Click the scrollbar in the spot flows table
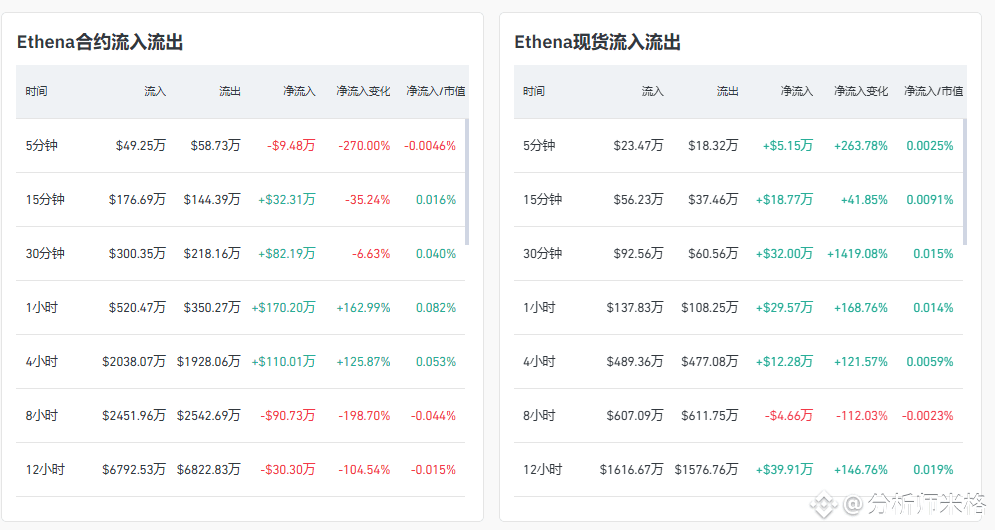This screenshot has height=530, width=995. point(965,182)
